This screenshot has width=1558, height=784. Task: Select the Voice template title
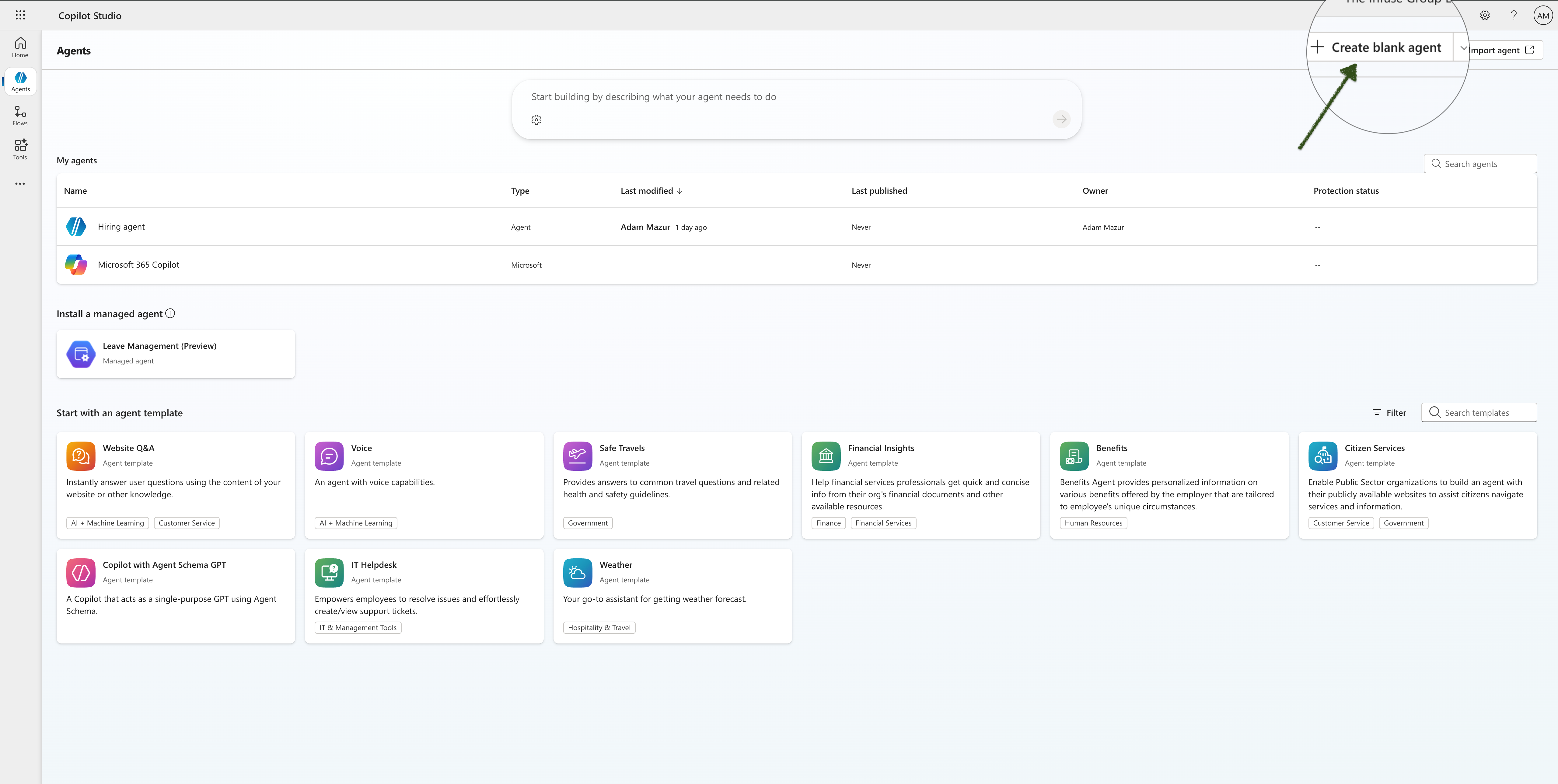tap(362, 448)
